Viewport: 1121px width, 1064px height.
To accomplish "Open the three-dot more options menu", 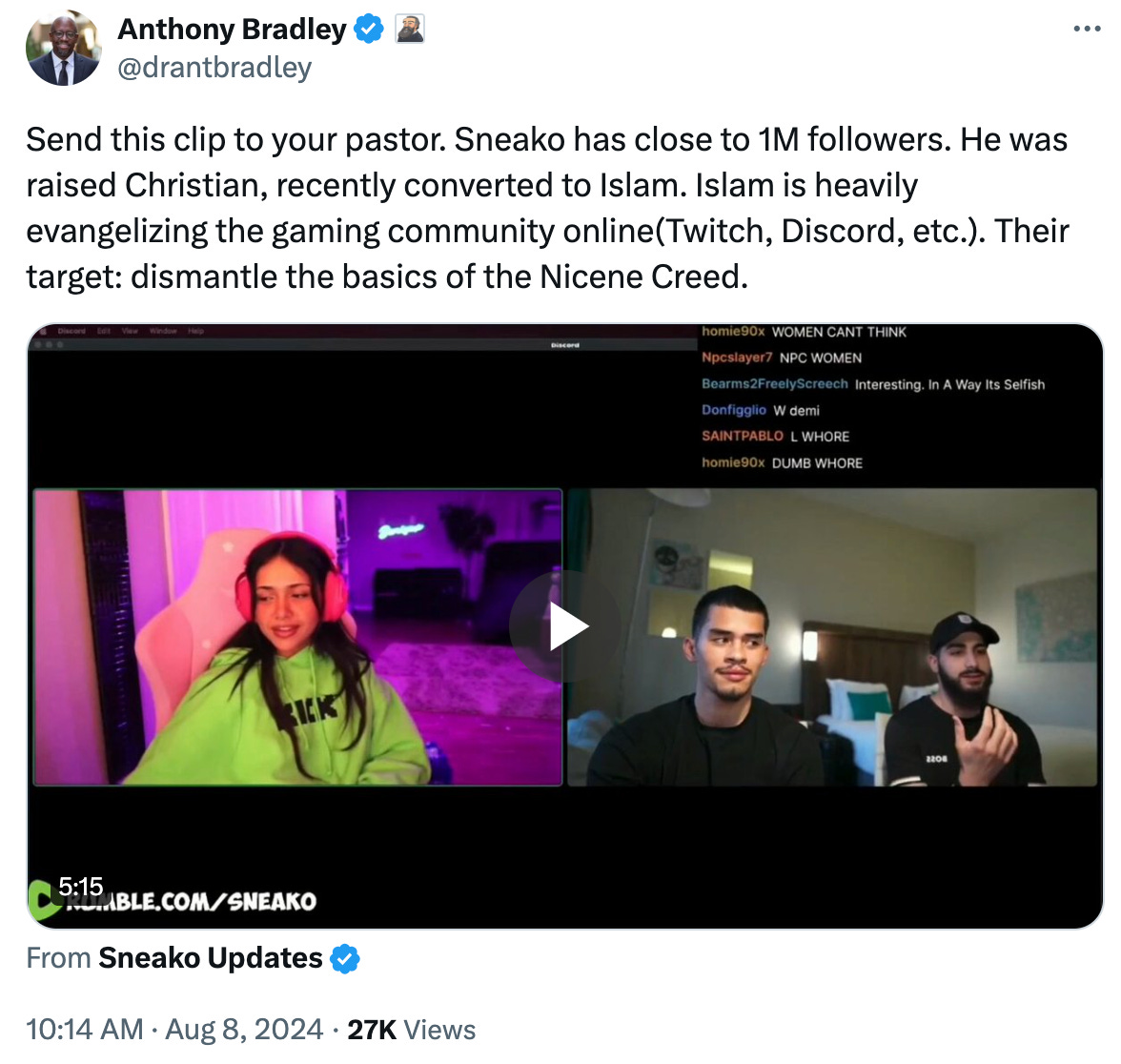I will click(x=1087, y=30).
